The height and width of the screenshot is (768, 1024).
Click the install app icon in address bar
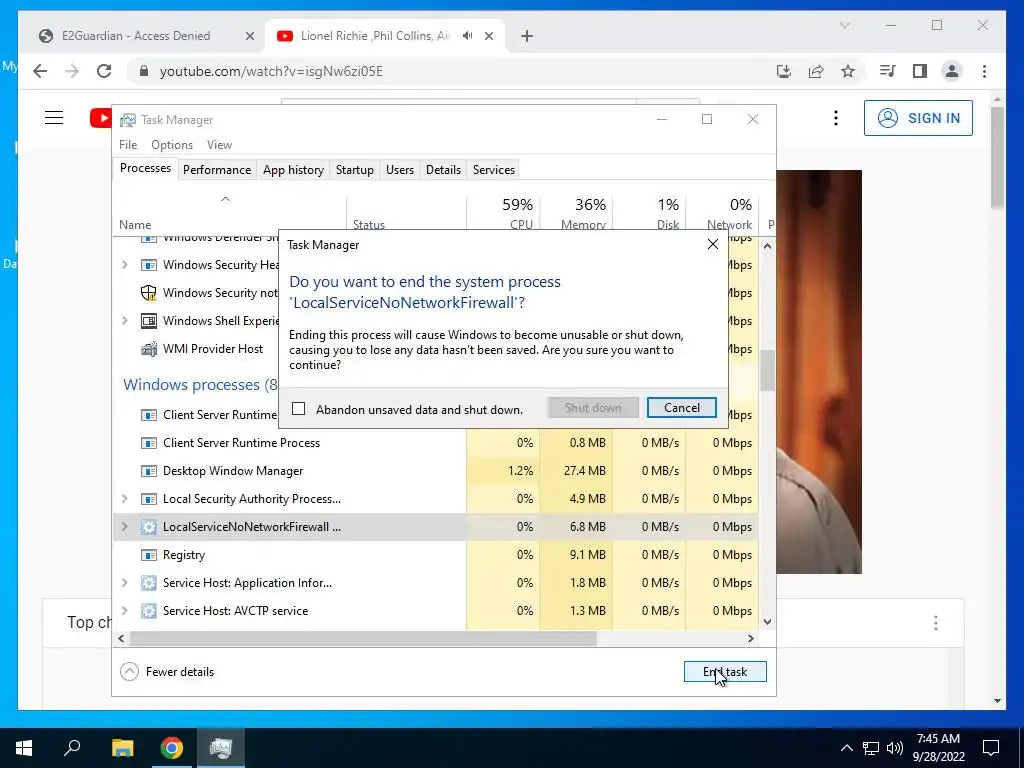pyautogui.click(x=784, y=71)
